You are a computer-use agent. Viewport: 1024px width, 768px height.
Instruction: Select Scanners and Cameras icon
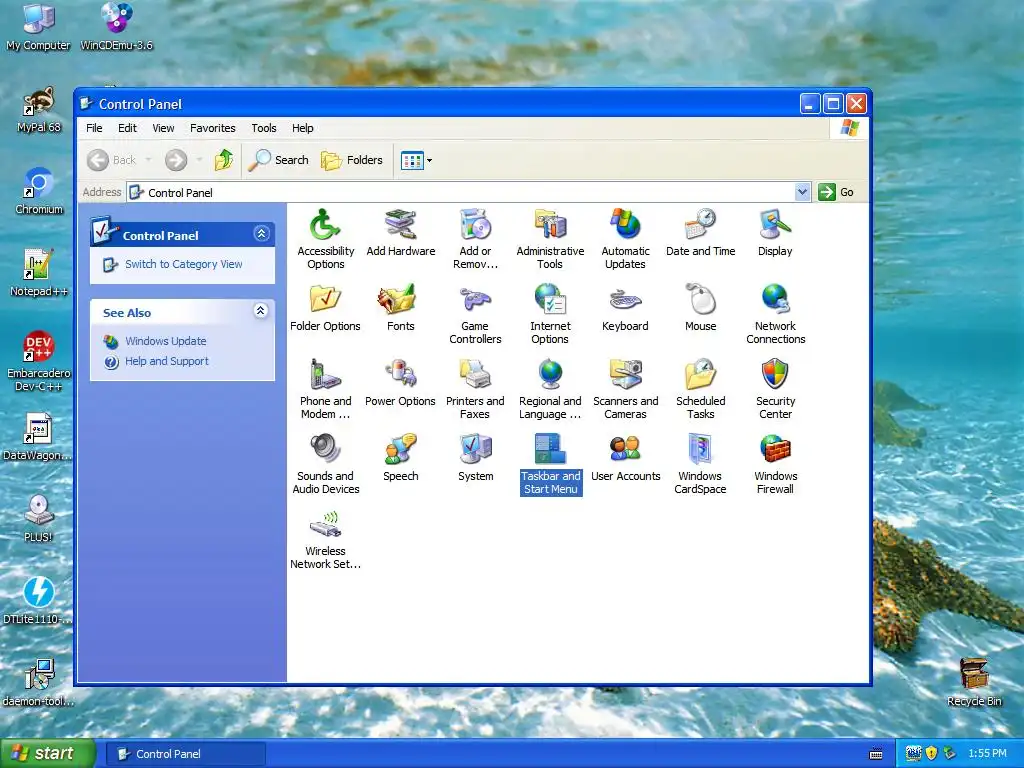point(625,389)
